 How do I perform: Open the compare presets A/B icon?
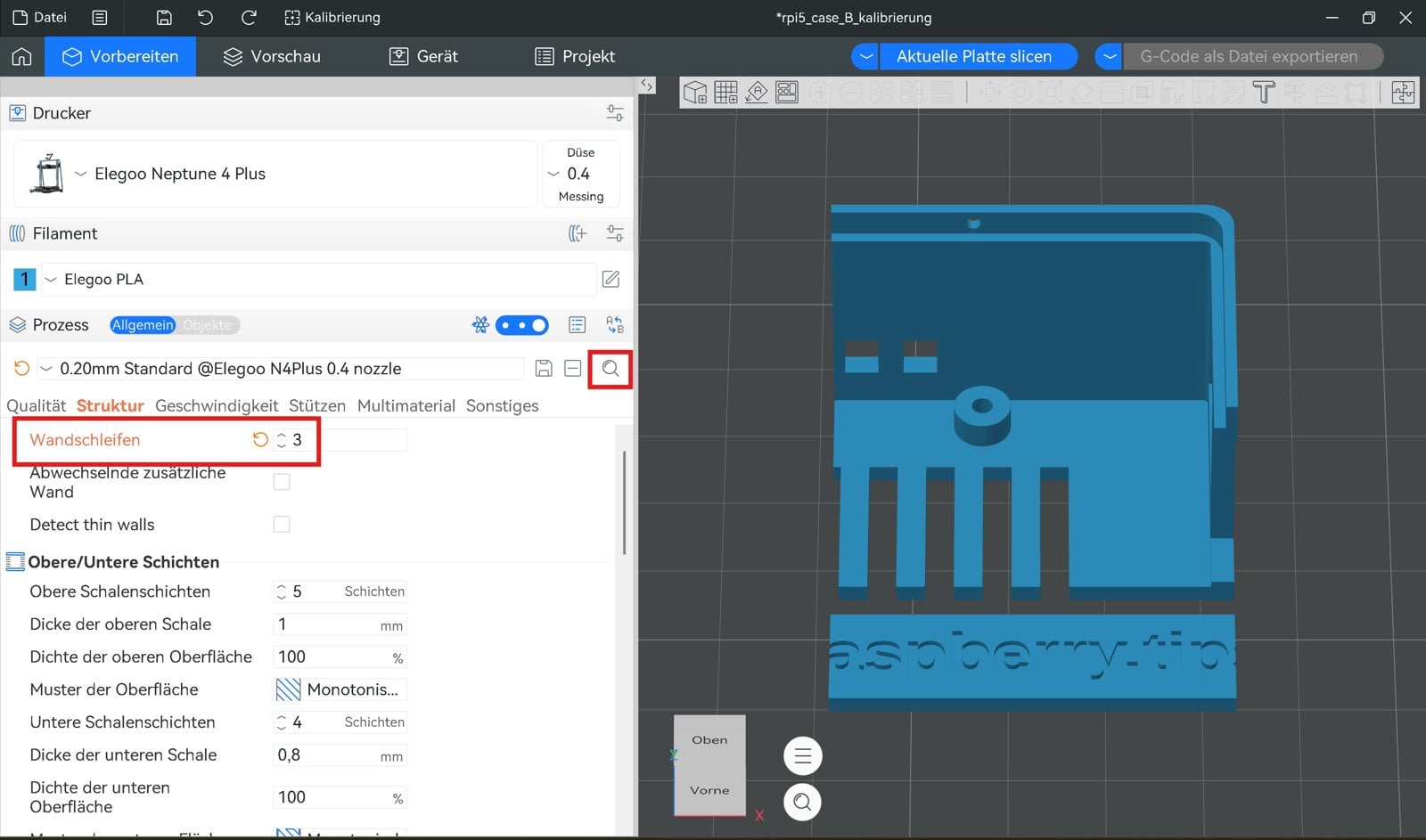[615, 325]
